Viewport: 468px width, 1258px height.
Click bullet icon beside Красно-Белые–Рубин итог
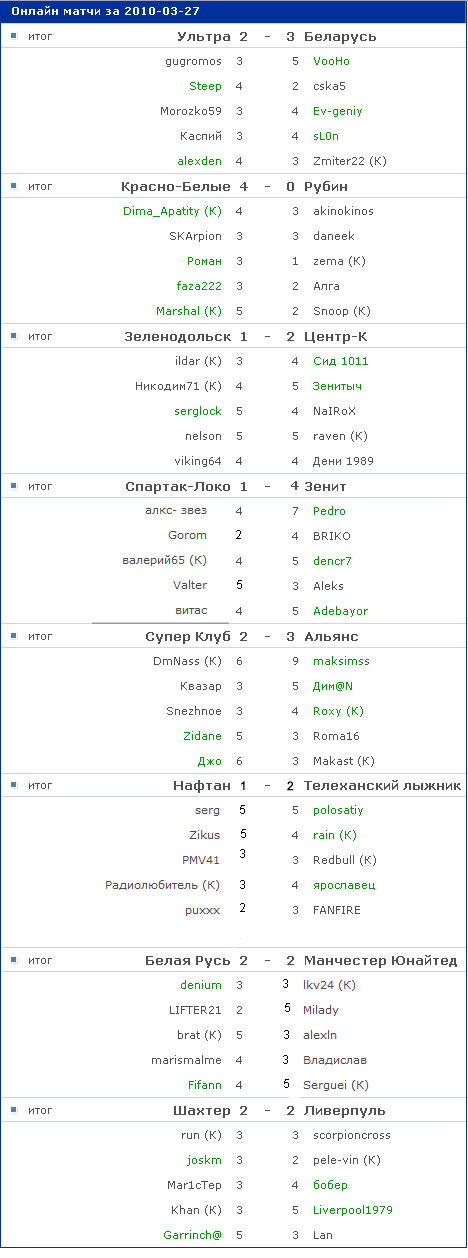coord(13,185)
